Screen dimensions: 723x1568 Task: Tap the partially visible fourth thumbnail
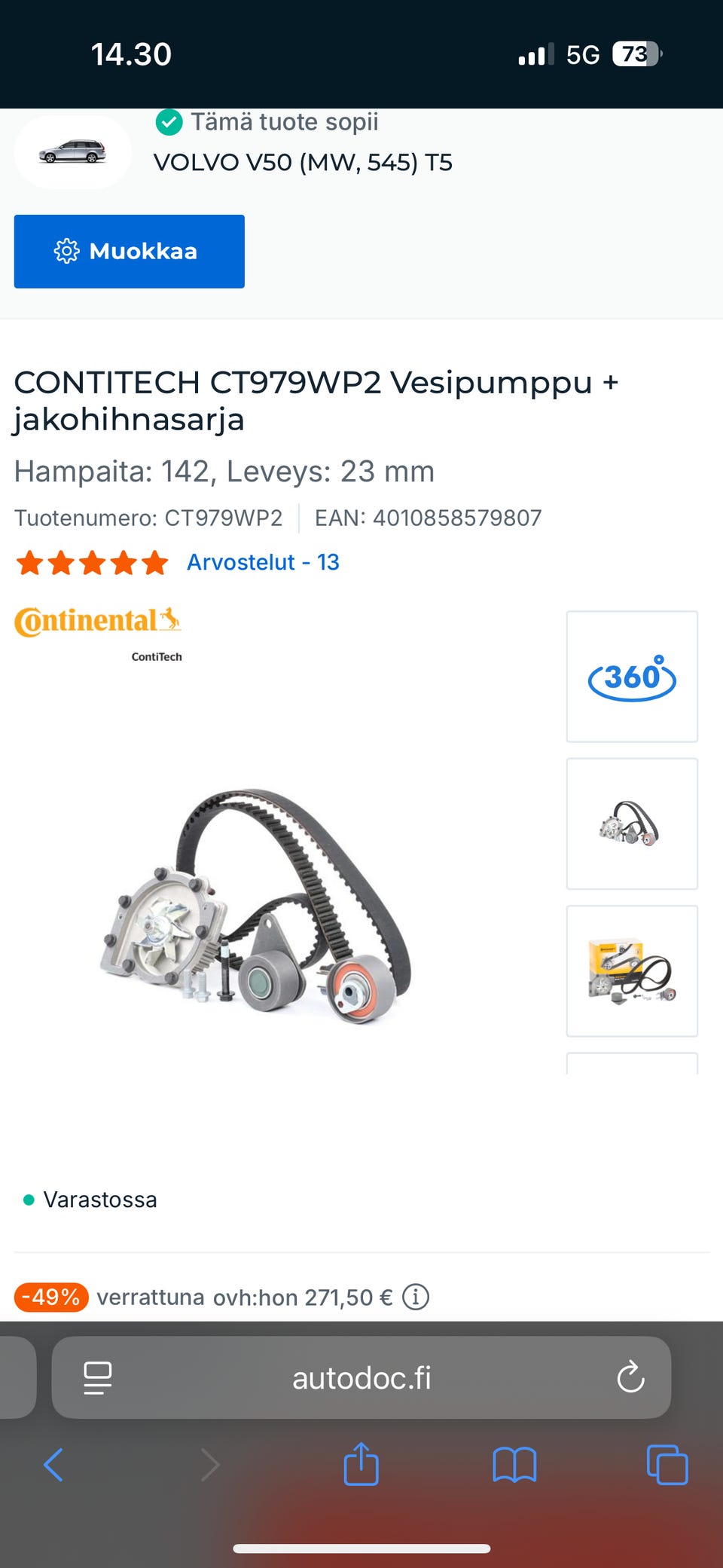click(x=632, y=1063)
